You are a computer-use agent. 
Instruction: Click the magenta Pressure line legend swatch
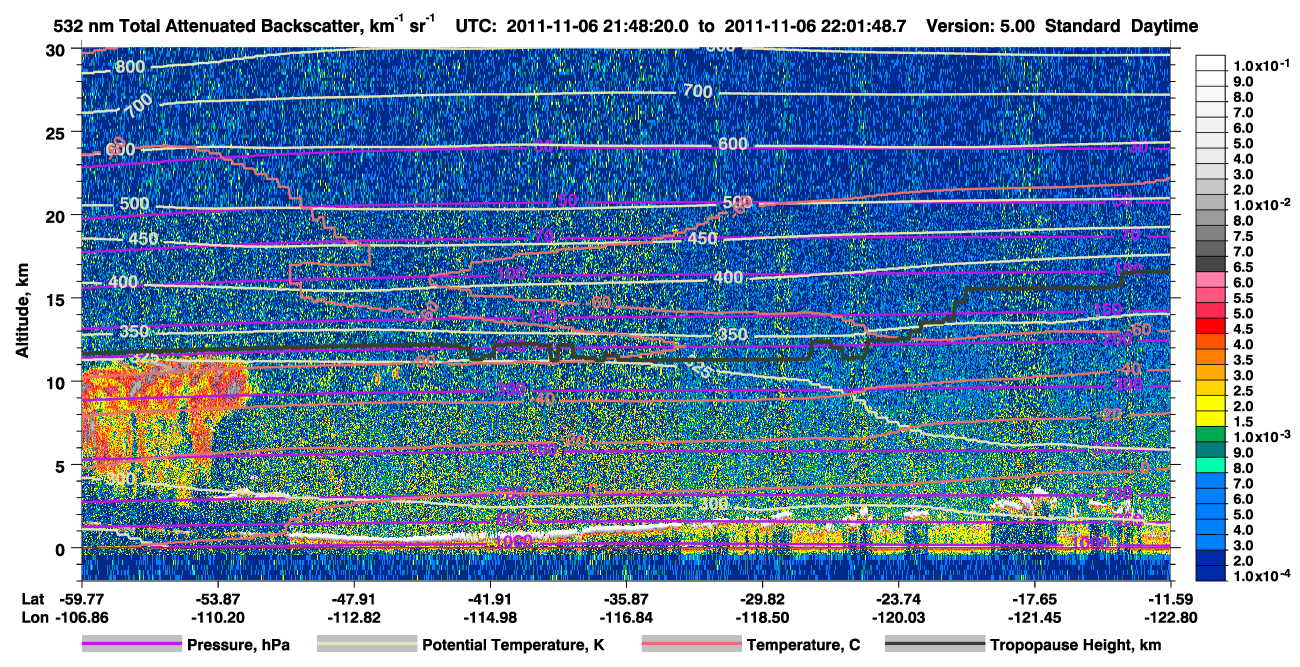[x=132, y=645]
